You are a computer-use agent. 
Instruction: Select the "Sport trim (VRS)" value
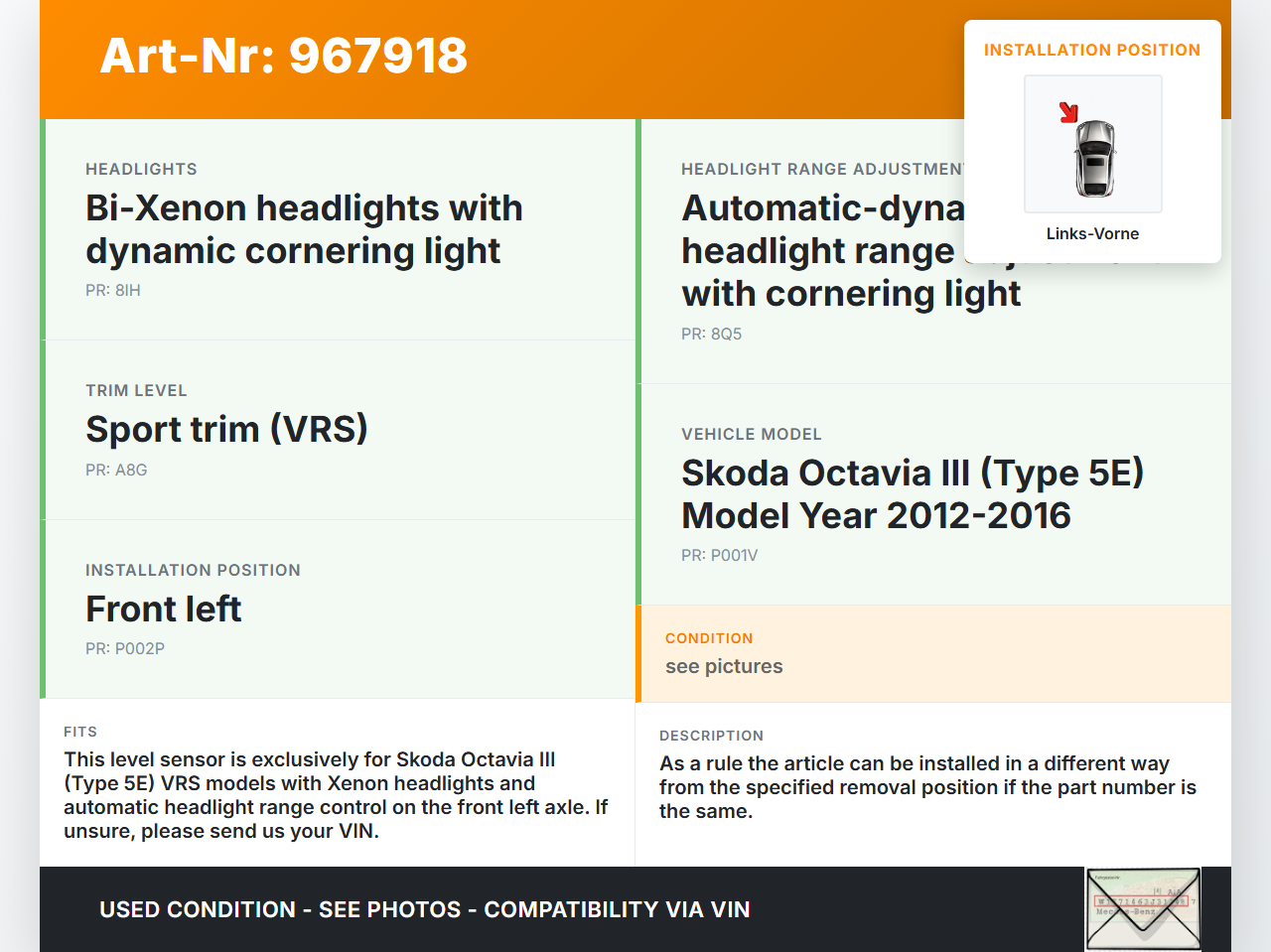click(x=226, y=430)
